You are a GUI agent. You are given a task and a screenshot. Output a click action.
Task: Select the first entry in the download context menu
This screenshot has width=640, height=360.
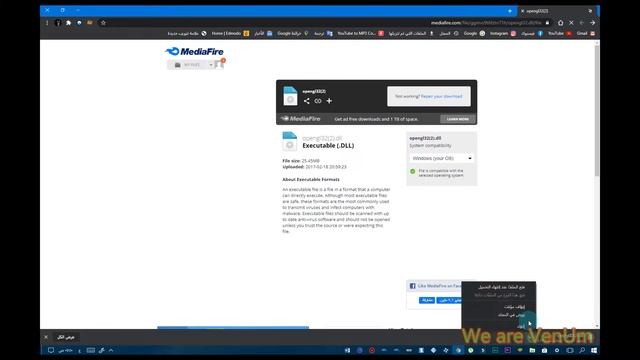499,287
